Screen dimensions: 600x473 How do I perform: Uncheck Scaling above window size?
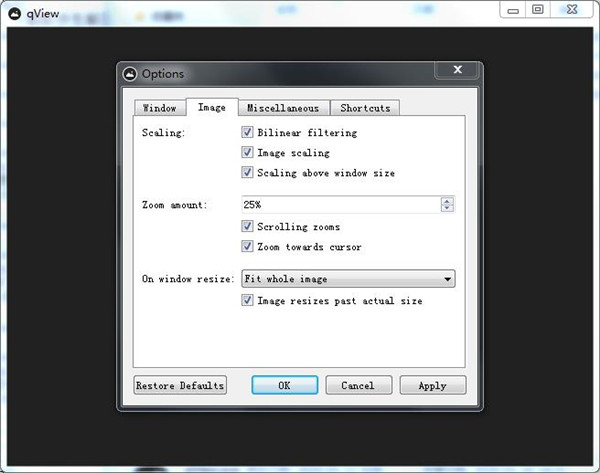tap(247, 173)
